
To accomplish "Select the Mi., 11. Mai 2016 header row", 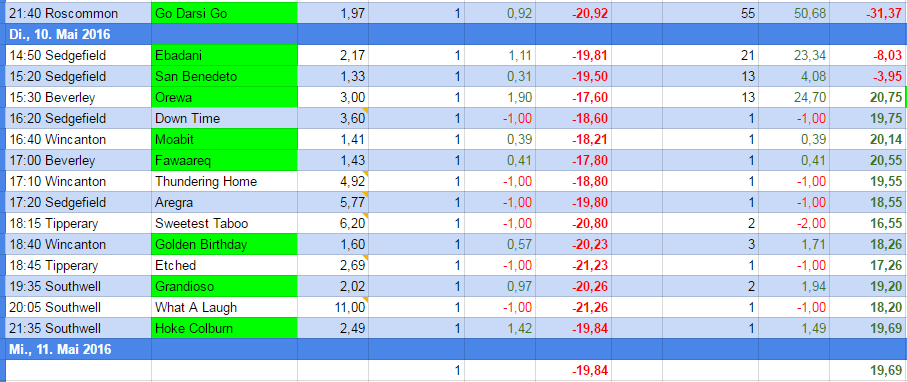I will tap(454, 349).
